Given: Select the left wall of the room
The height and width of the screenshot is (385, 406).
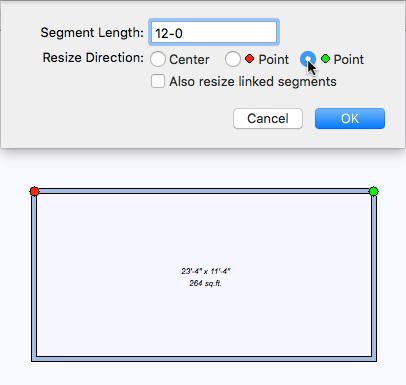Looking at the screenshot, I should [x=34, y=276].
